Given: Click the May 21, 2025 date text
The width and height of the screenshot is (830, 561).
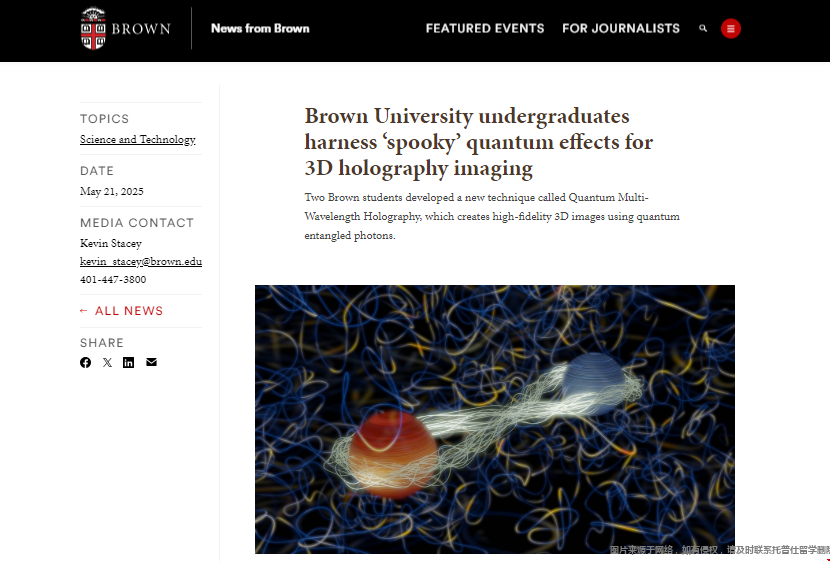Looking at the screenshot, I should click(112, 191).
